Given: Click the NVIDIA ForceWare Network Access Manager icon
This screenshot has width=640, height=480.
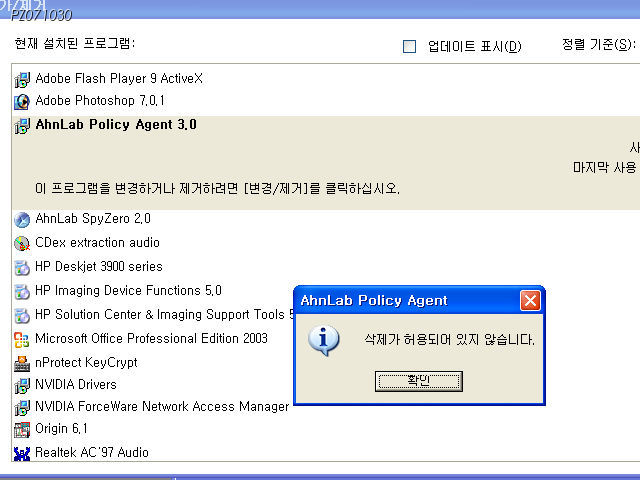Looking at the screenshot, I should pyautogui.click(x=22, y=407).
